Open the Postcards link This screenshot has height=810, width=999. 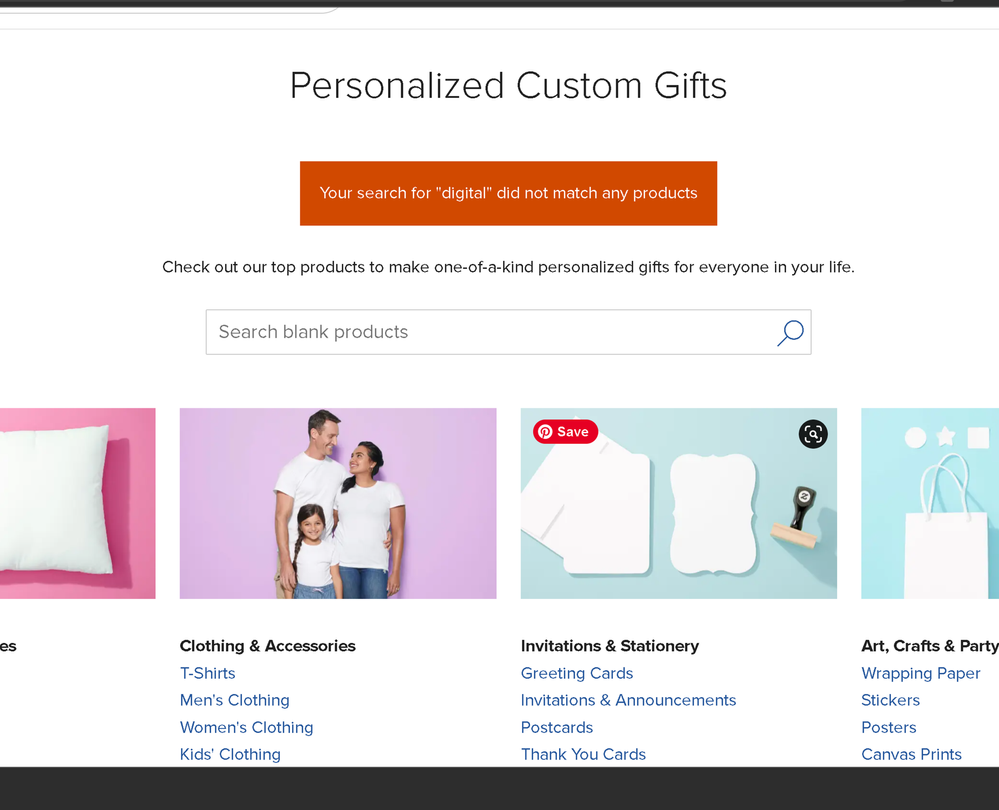coord(557,727)
